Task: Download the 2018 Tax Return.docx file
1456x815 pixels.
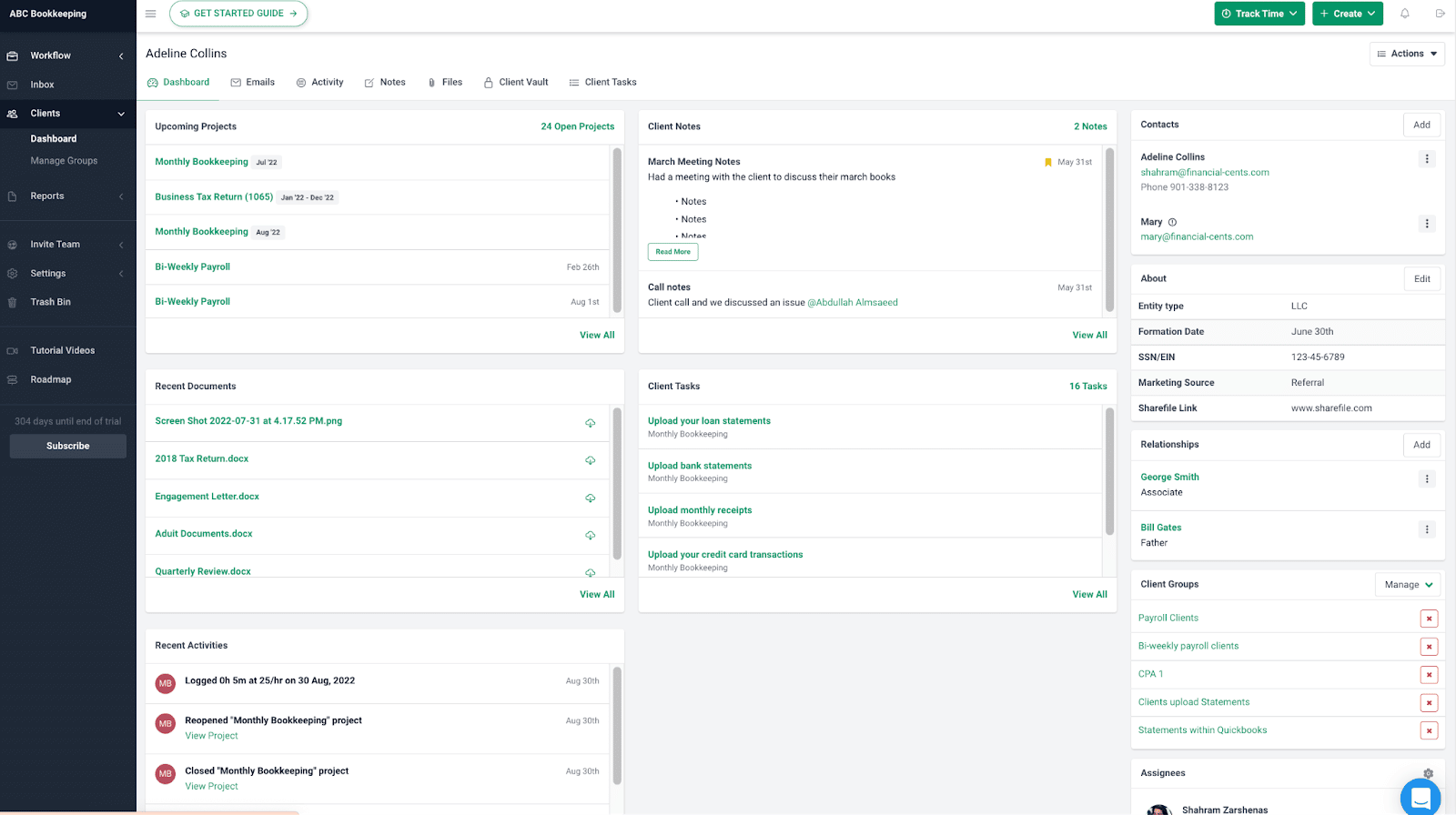Action: (x=590, y=460)
